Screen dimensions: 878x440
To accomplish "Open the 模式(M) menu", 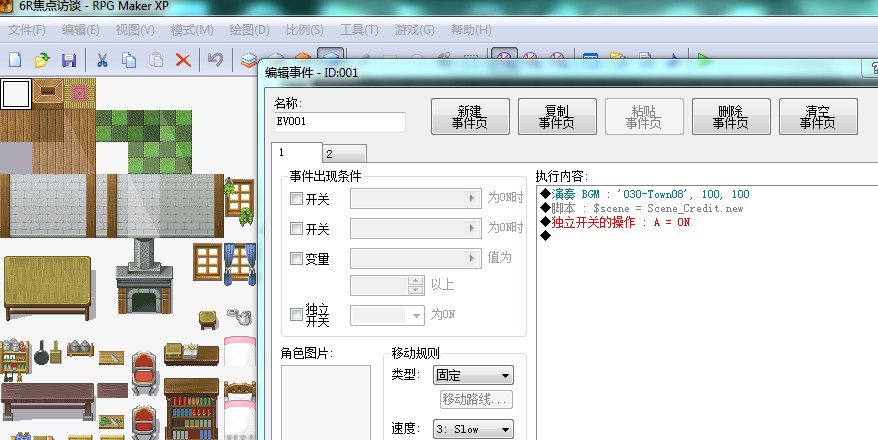I will (192, 30).
